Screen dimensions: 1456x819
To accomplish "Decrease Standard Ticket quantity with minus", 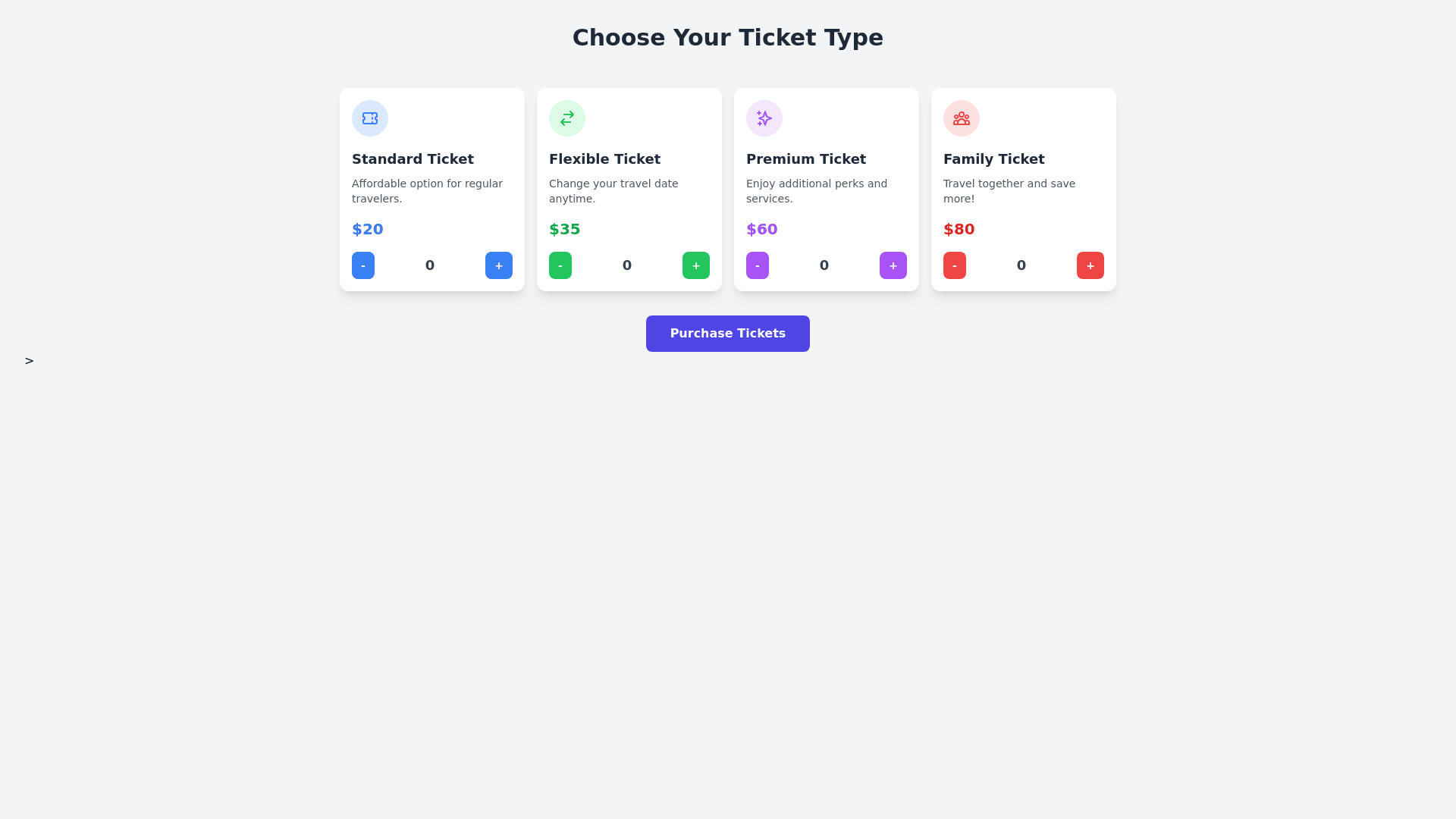I will [x=363, y=265].
